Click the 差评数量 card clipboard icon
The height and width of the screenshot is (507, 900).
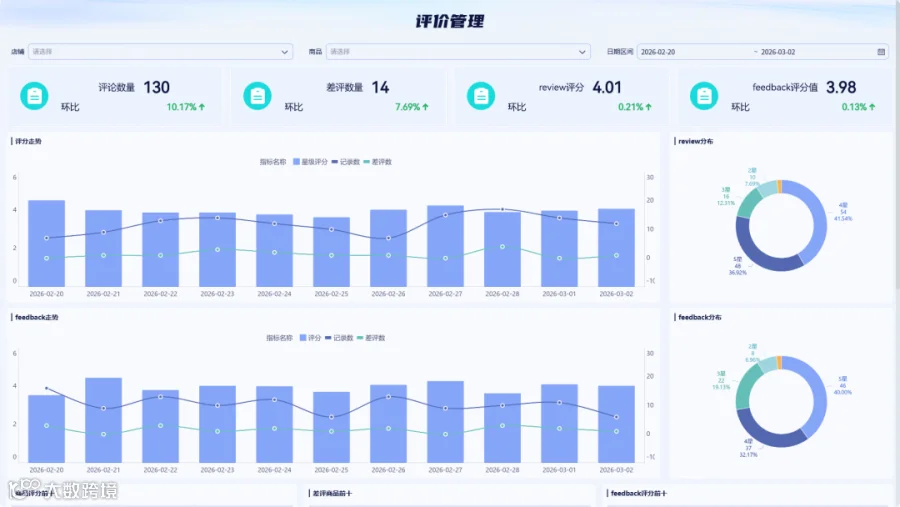(257, 96)
